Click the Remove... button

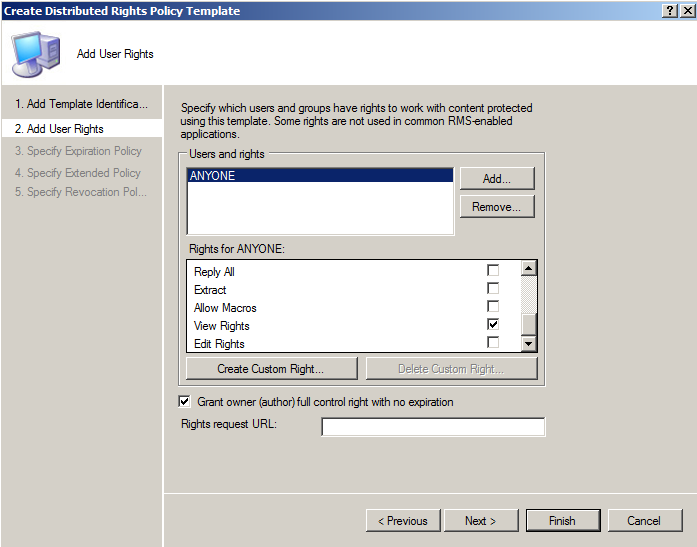[x=496, y=207]
